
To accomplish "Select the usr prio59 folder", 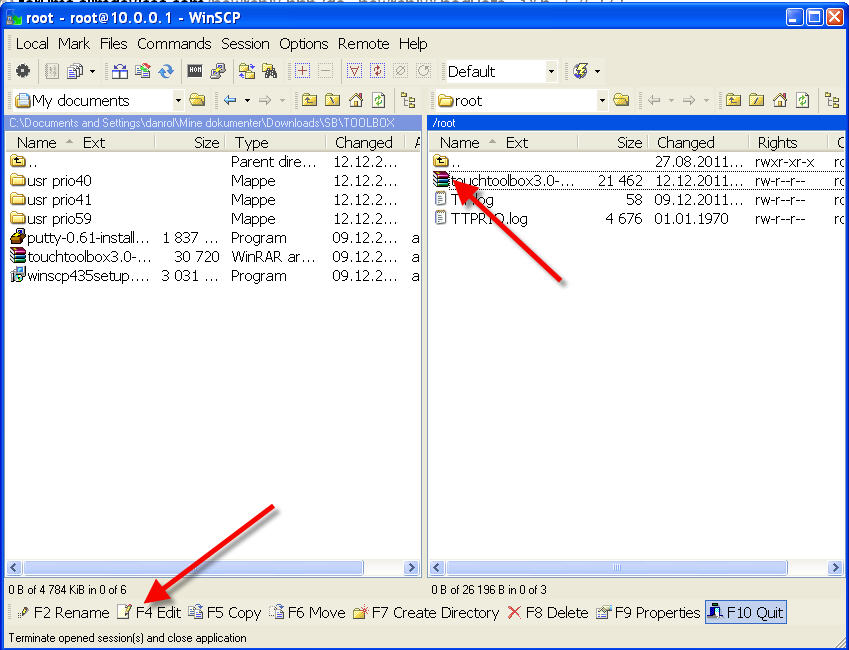I will click(x=51, y=219).
